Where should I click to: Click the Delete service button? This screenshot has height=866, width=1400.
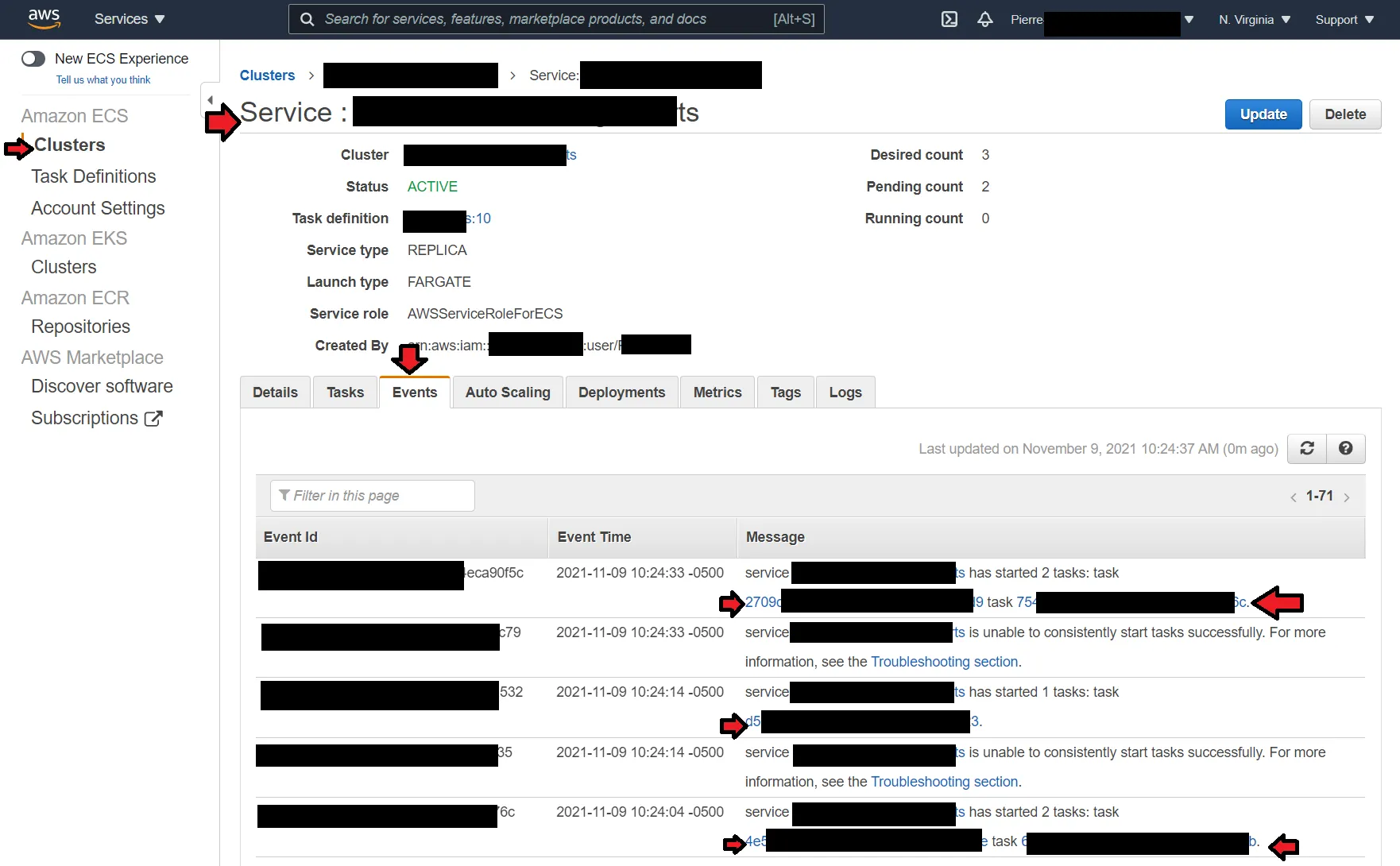[1345, 114]
